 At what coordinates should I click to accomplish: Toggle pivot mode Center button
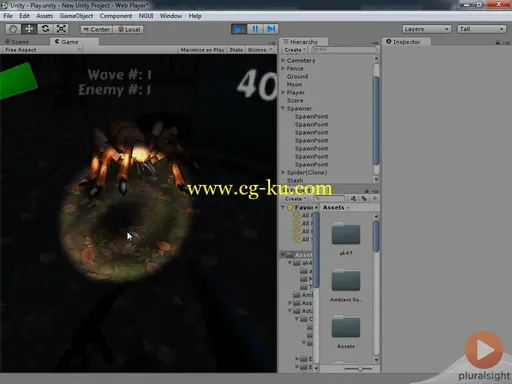96,29
